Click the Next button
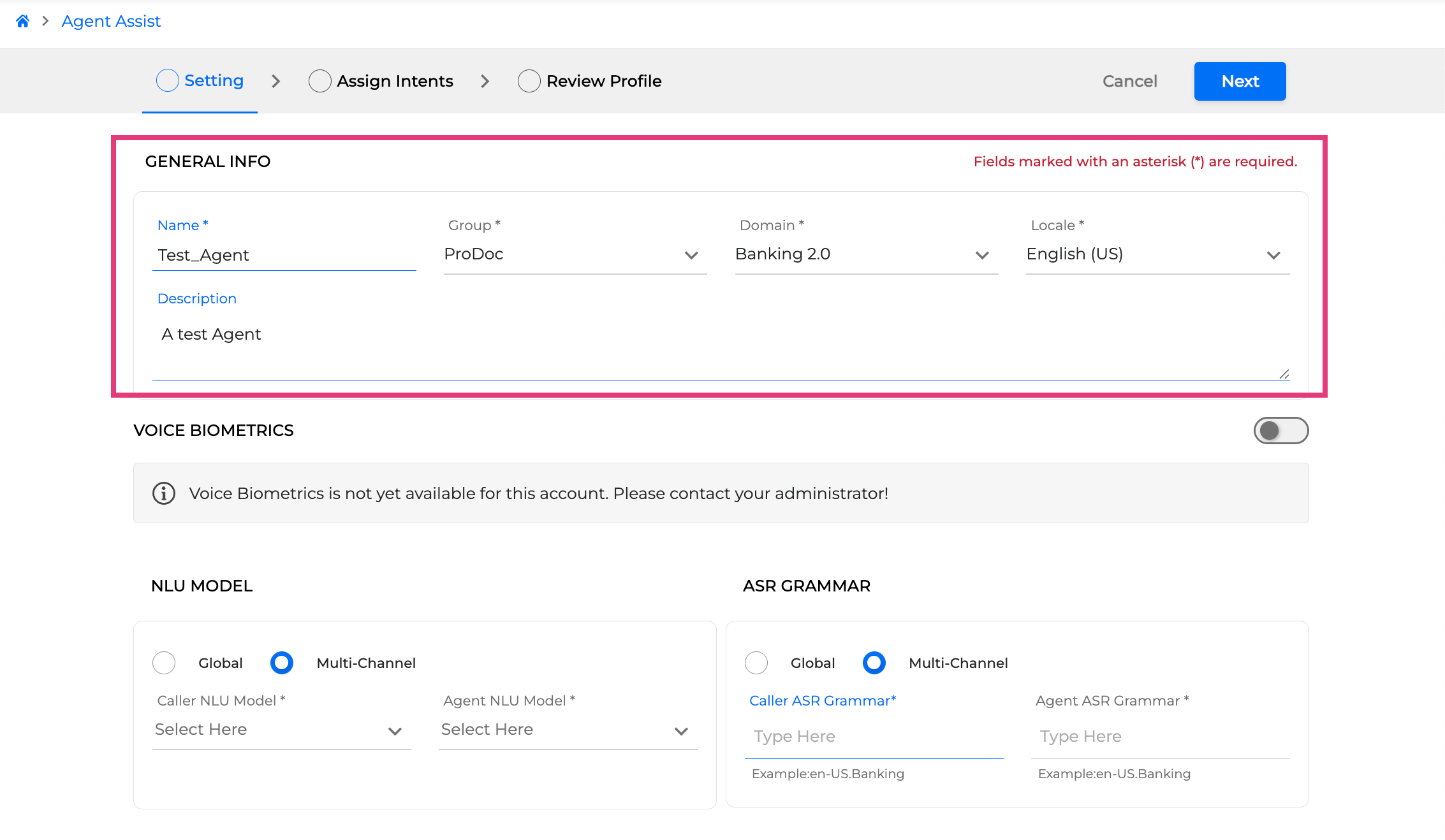The height and width of the screenshot is (840, 1445). click(1240, 81)
